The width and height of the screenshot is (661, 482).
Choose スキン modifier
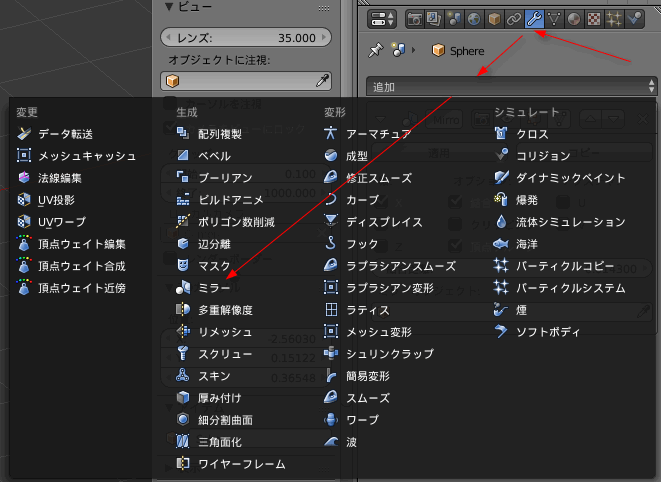(204, 376)
